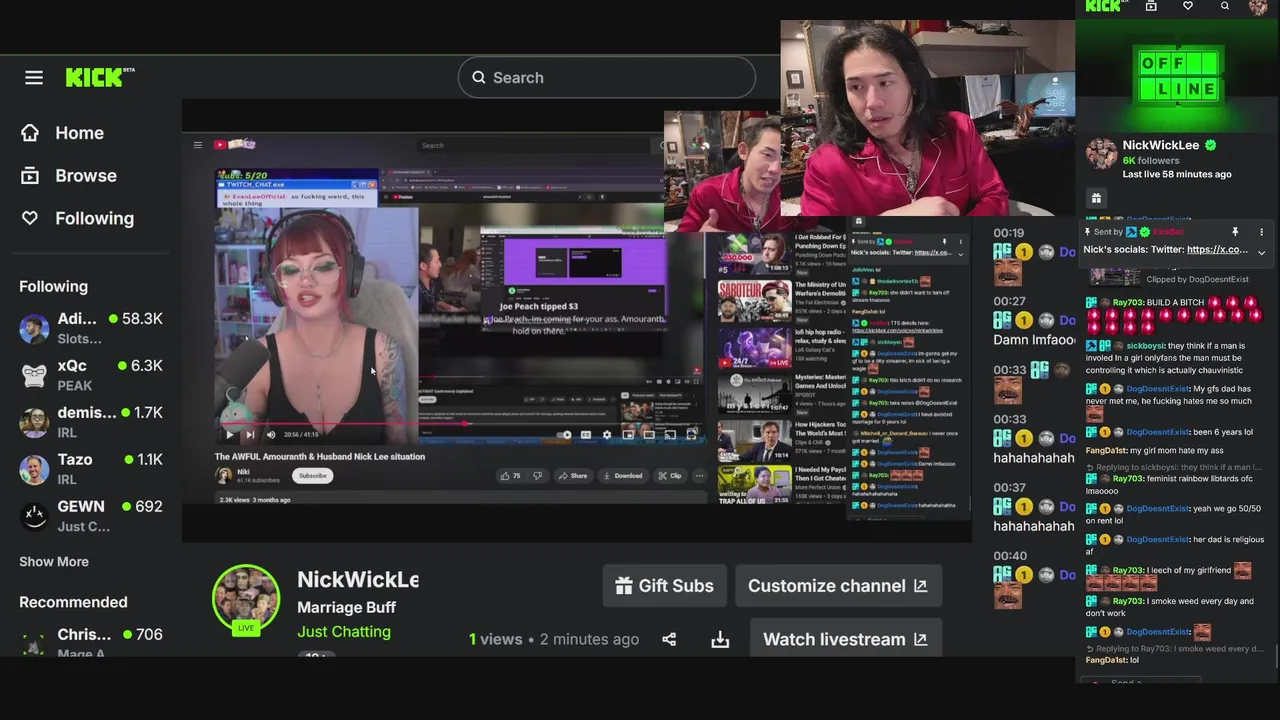The width and height of the screenshot is (1280, 720).
Task: Click the NickWickLe clip title
Action: (358, 580)
